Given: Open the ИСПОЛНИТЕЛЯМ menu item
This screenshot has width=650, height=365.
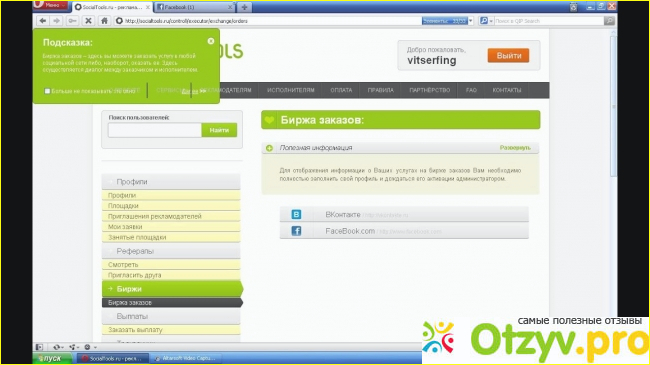Looking at the screenshot, I should point(291,90).
